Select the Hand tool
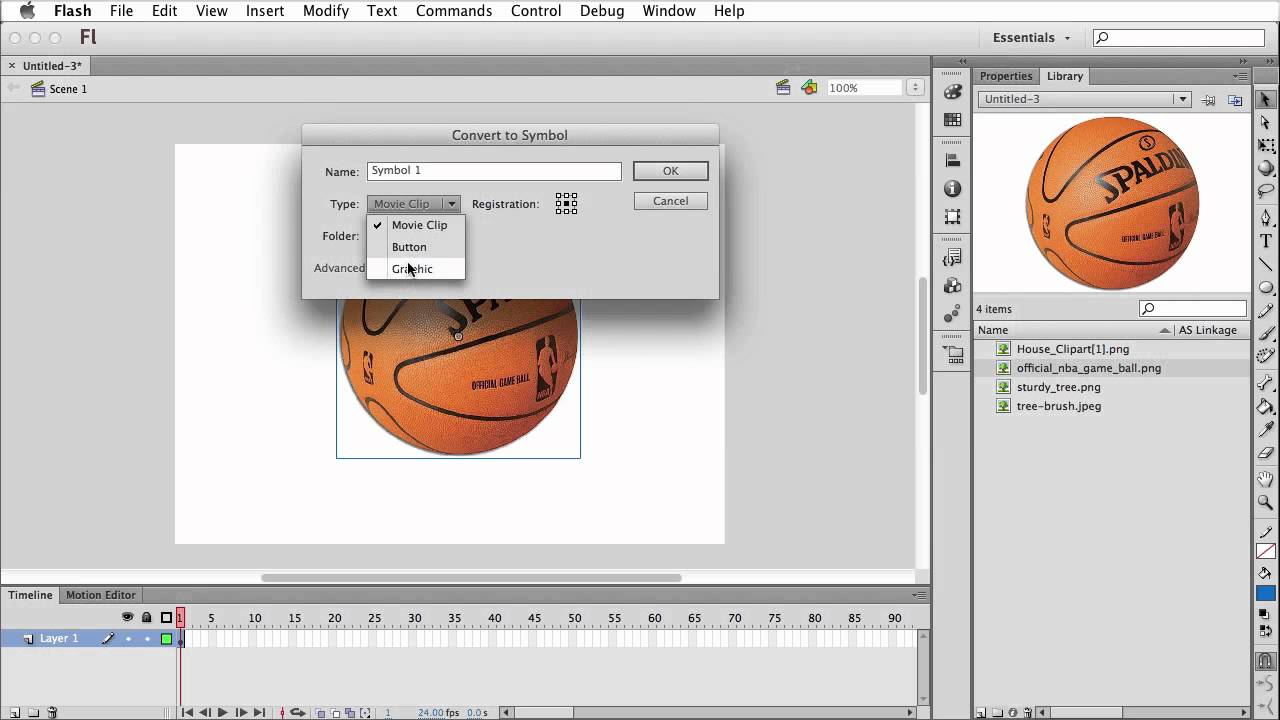Image resolution: width=1280 pixels, height=720 pixels. tap(1265, 479)
